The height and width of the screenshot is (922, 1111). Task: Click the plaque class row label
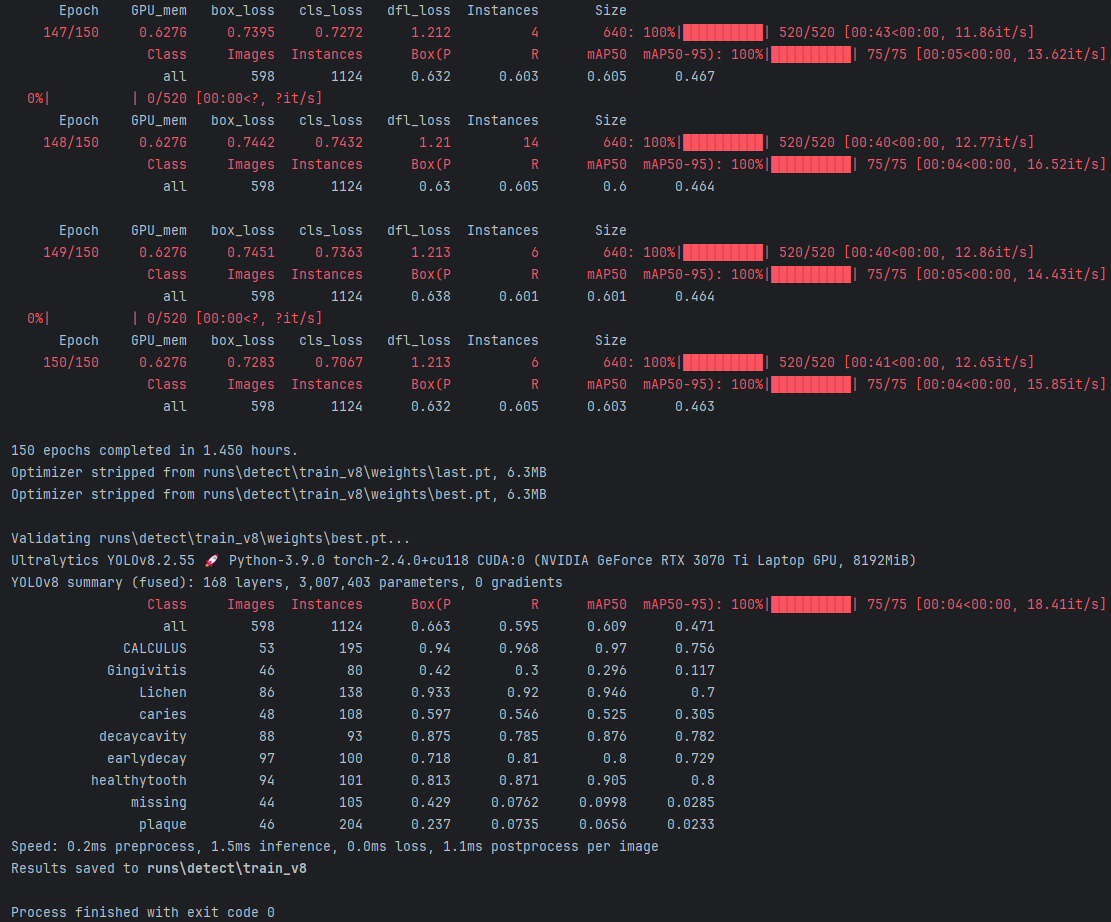click(x=162, y=824)
